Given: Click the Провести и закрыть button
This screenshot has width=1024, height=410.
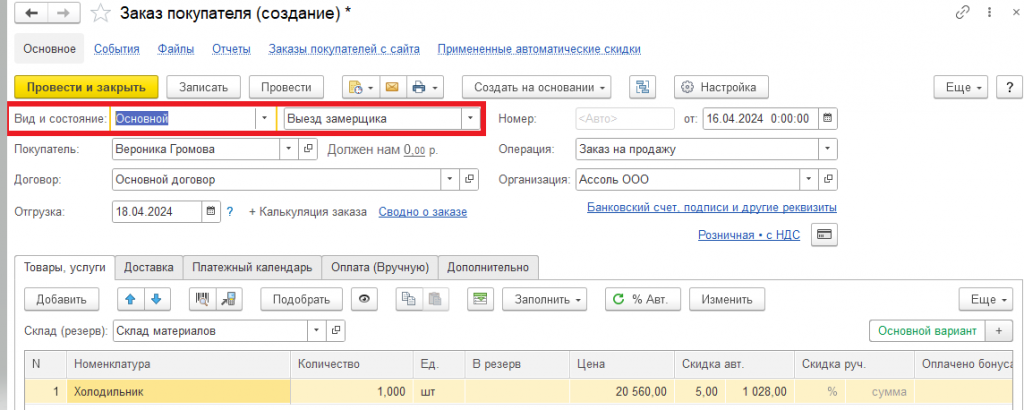Looking at the screenshot, I should 86,87.
